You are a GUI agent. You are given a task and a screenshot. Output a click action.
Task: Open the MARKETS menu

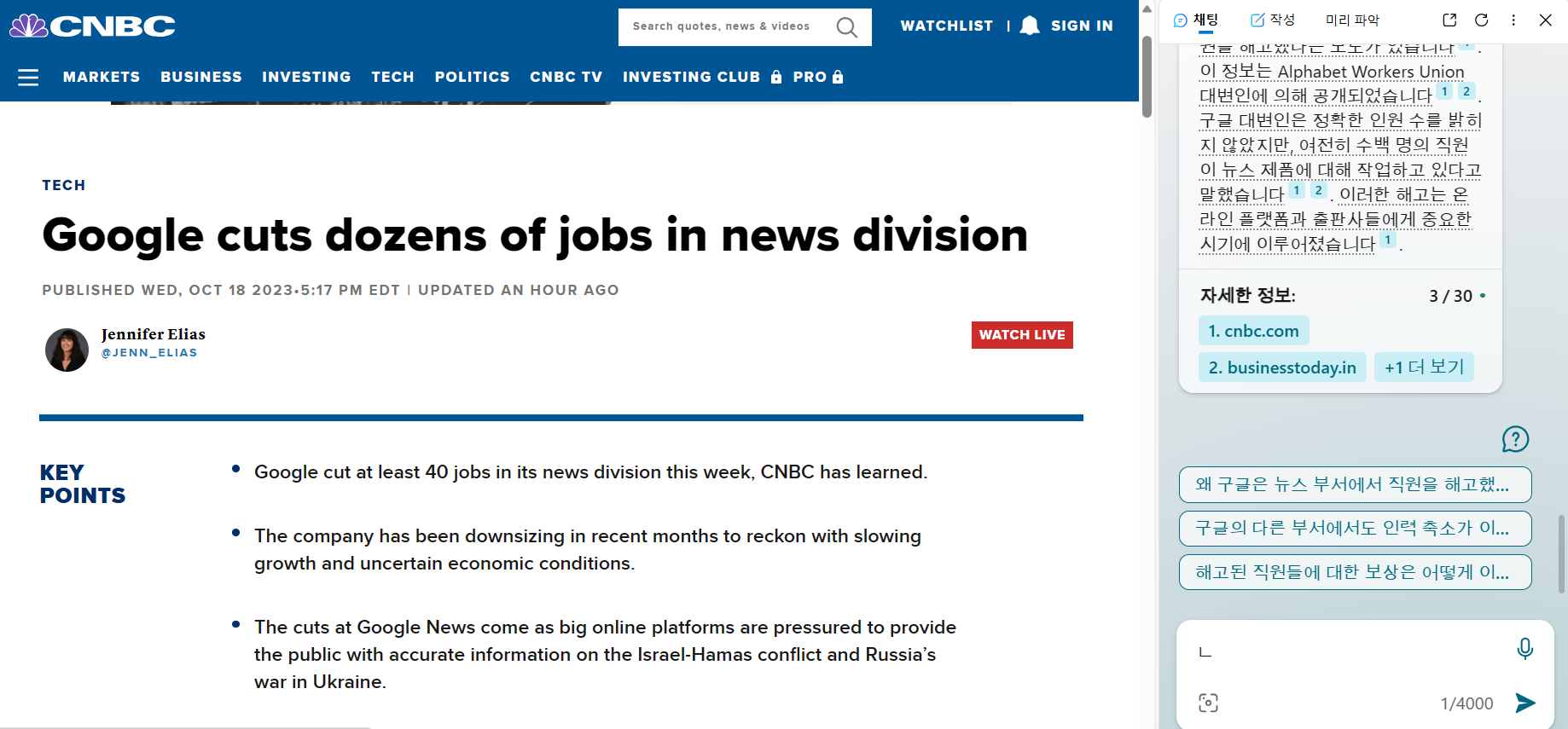pyautogui.click(x=102, y=77)
